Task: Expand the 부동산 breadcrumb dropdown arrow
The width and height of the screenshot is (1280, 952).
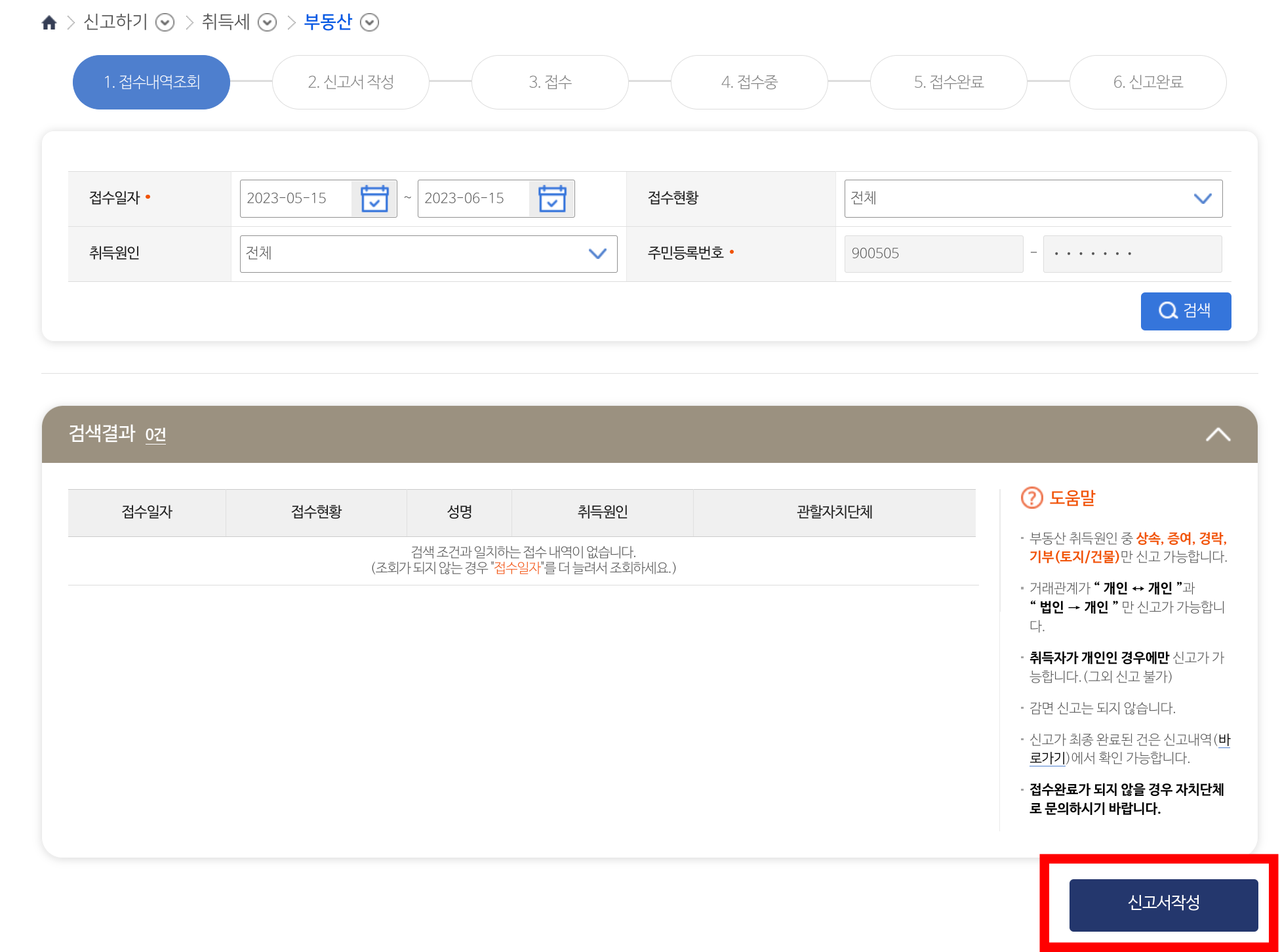Action: pos(370,23)
